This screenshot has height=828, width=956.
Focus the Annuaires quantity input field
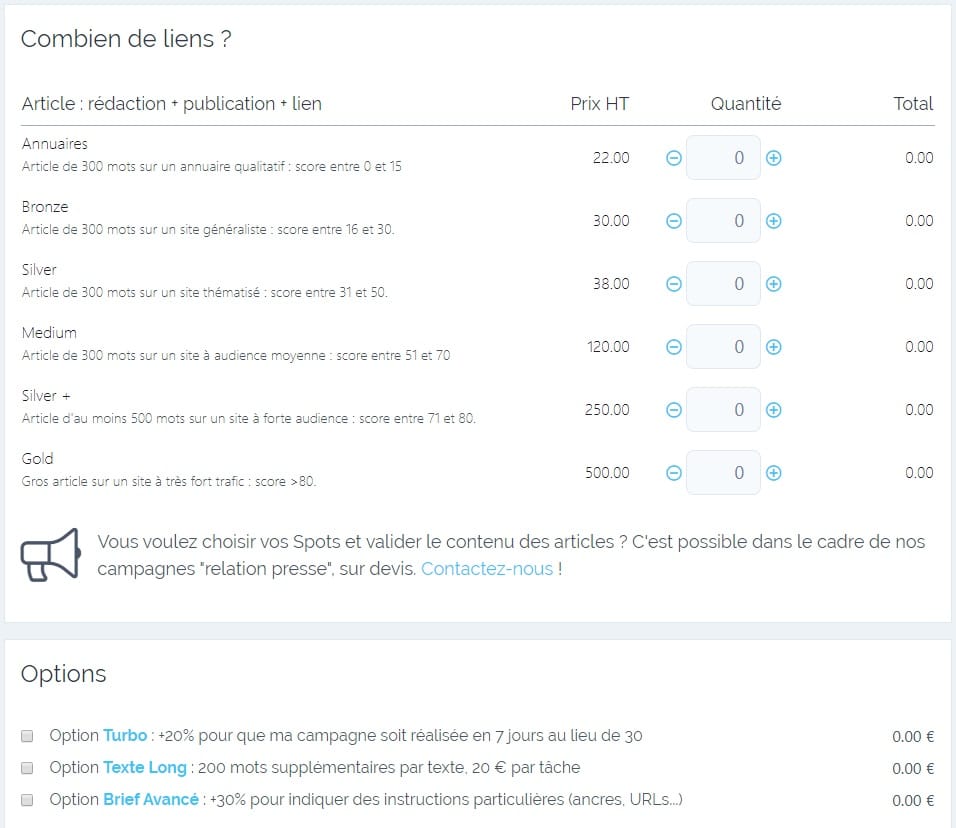(x=723, y=158)
